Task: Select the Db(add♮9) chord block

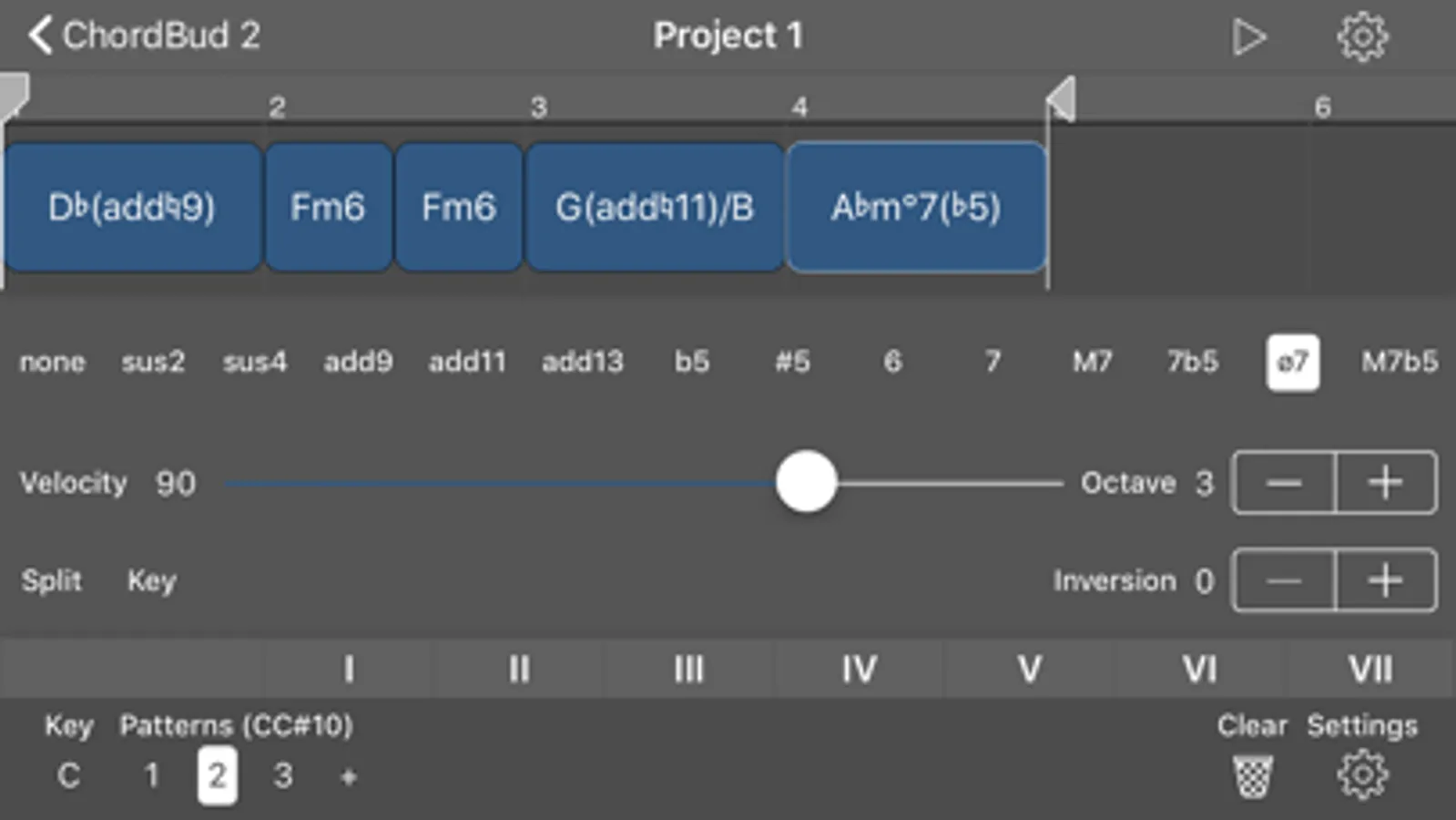Action: point(133,207)
